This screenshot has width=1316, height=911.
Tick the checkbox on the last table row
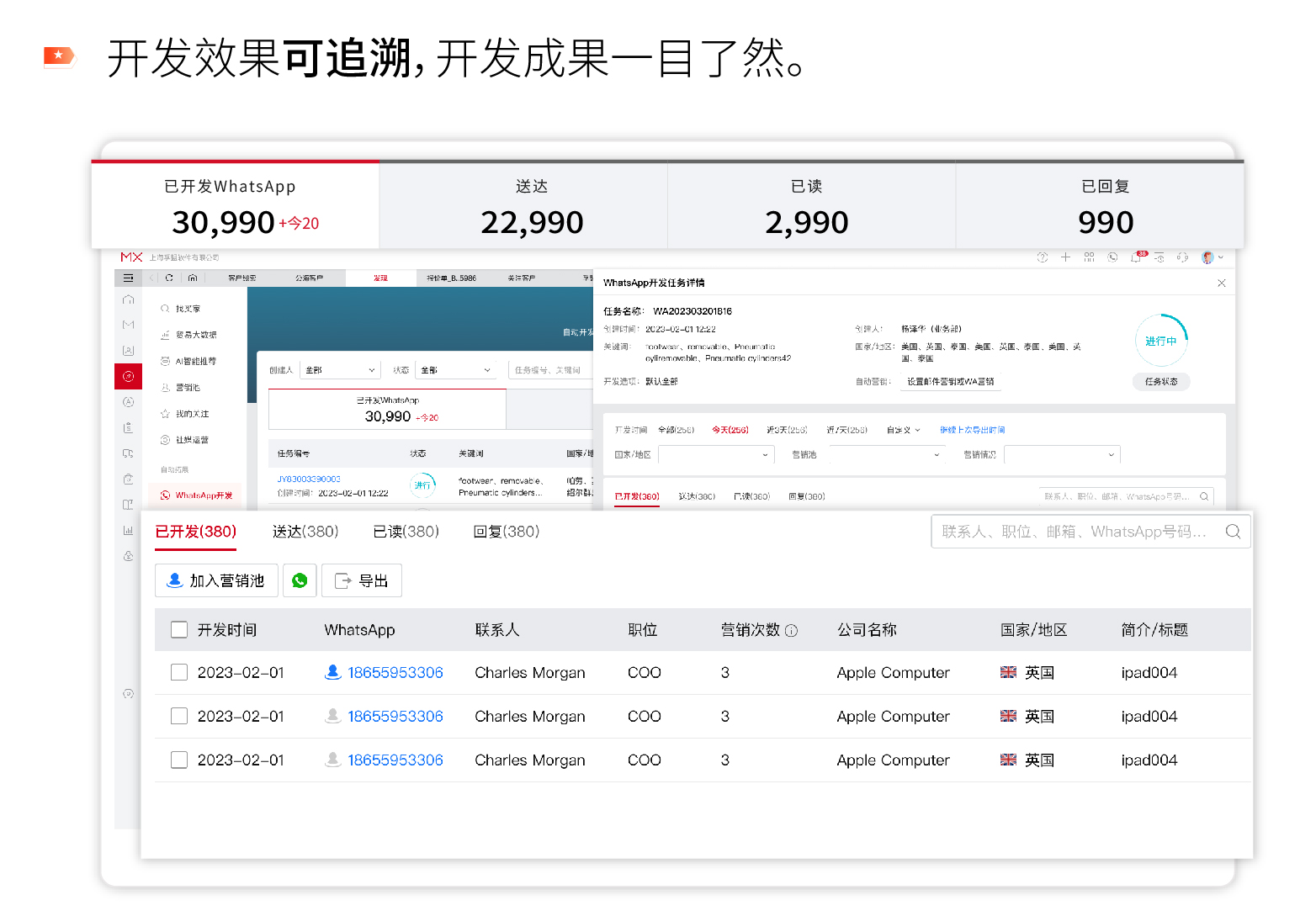click(x=179, y=760)
